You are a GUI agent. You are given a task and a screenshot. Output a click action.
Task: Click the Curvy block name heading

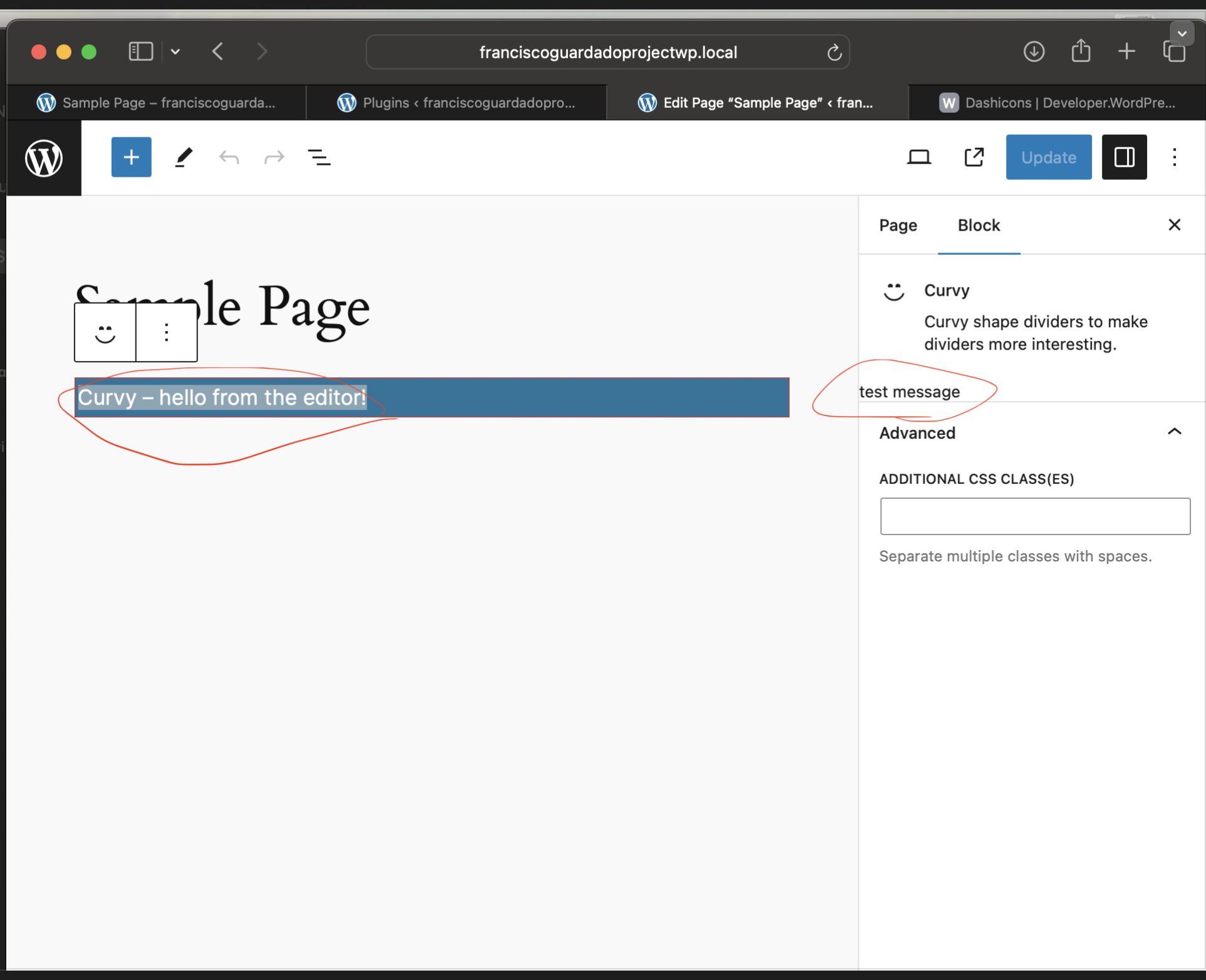tap(946, 291)
